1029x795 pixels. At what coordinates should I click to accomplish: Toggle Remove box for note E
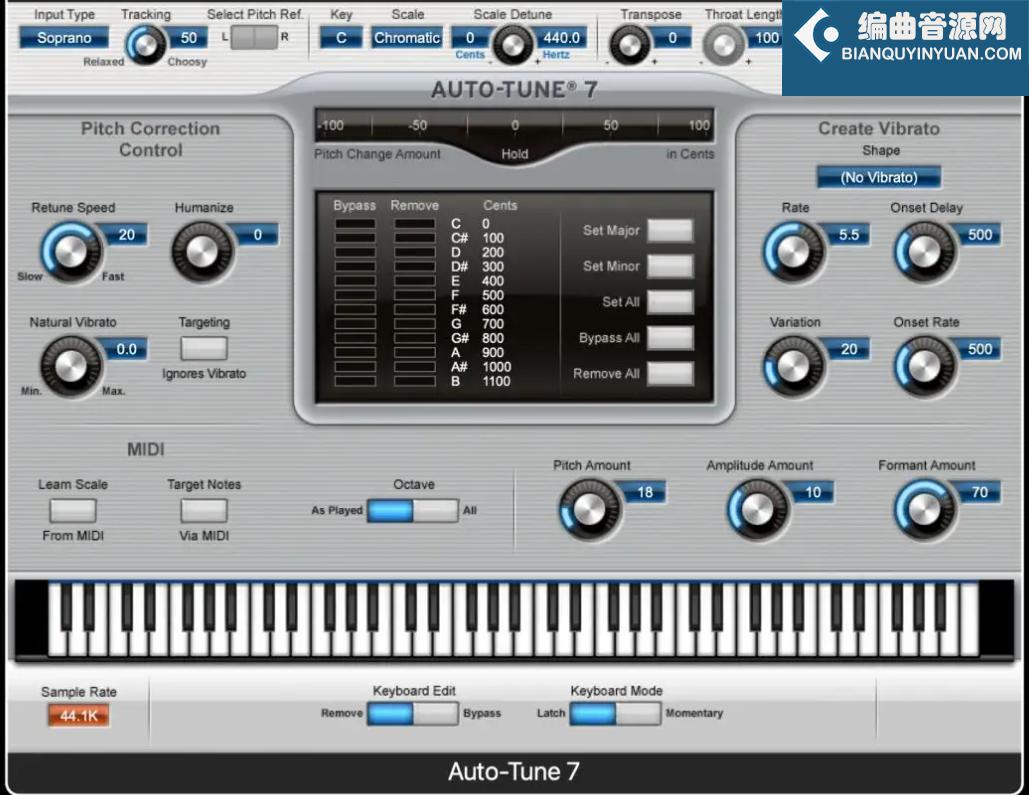pyautogui.click(x=415, y=281)
